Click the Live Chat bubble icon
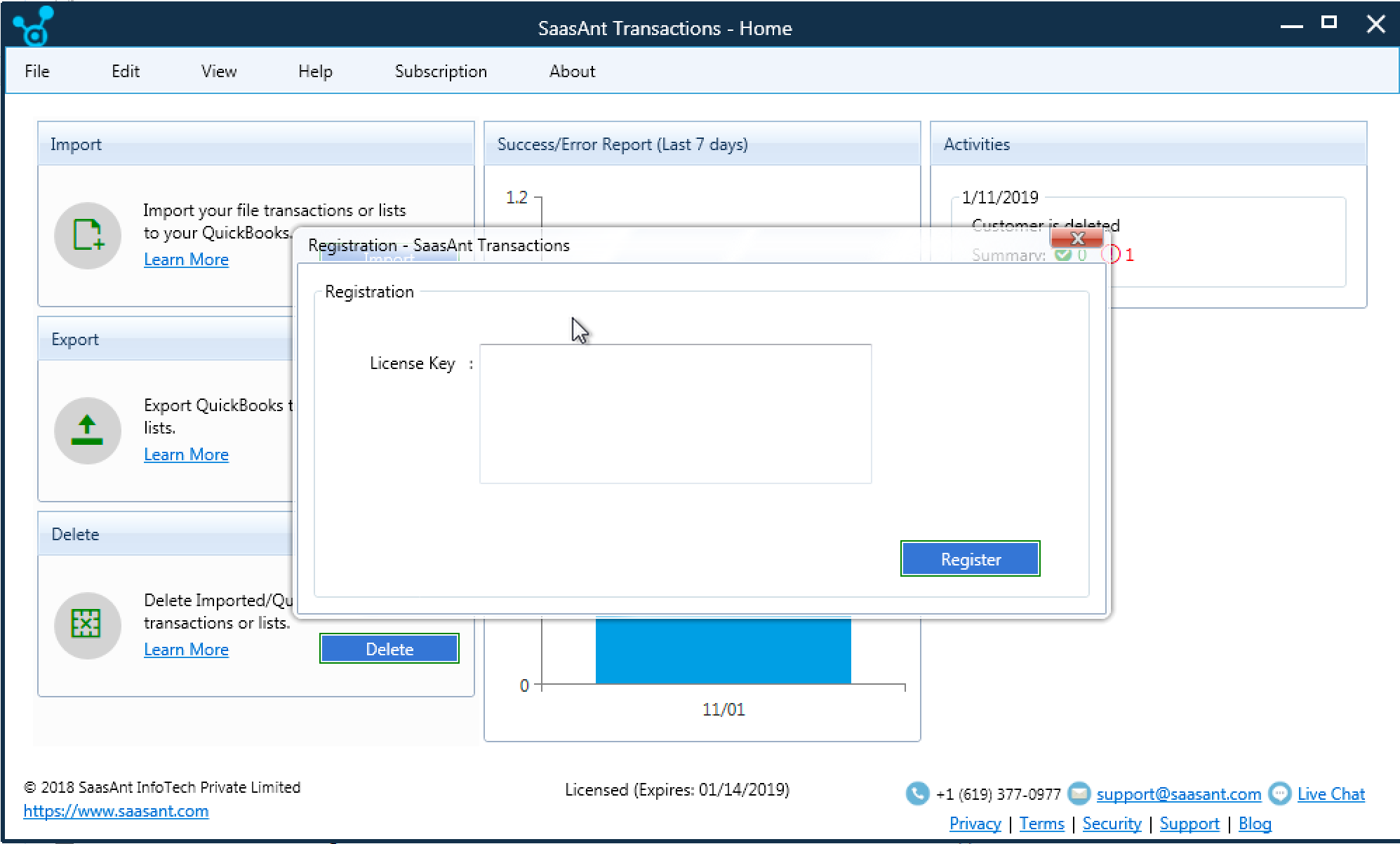This screenshot has width=1400, height=844. pos(1279,793)
